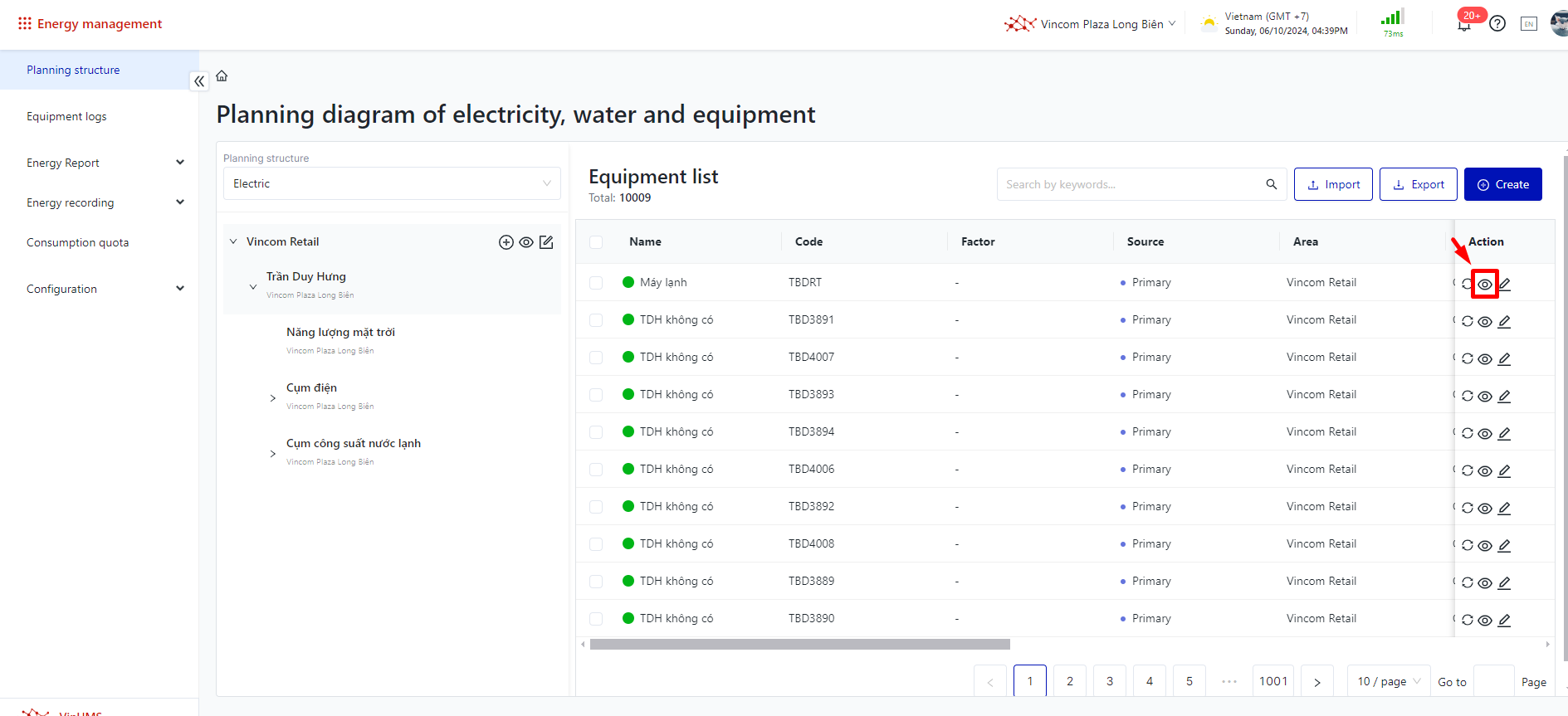This screenshot has width=1568, height=716.
Task: Click the view eye icon for Máy lạnh row
Action: (1484, 285)
